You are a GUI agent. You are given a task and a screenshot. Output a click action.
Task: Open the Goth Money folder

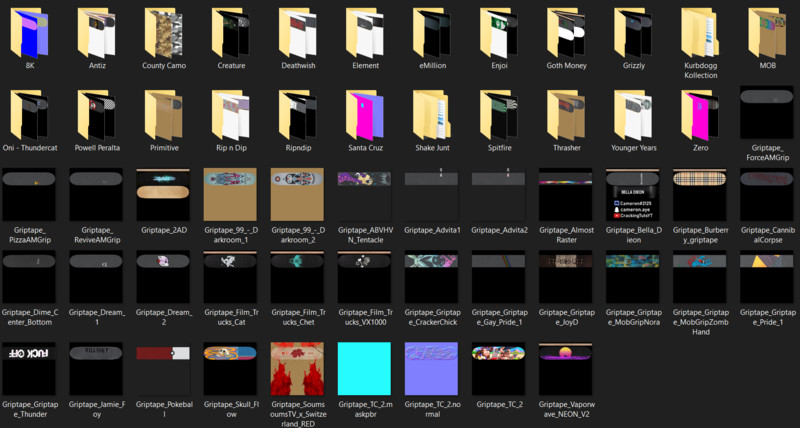pyautogui.click(x=567, y=33)
